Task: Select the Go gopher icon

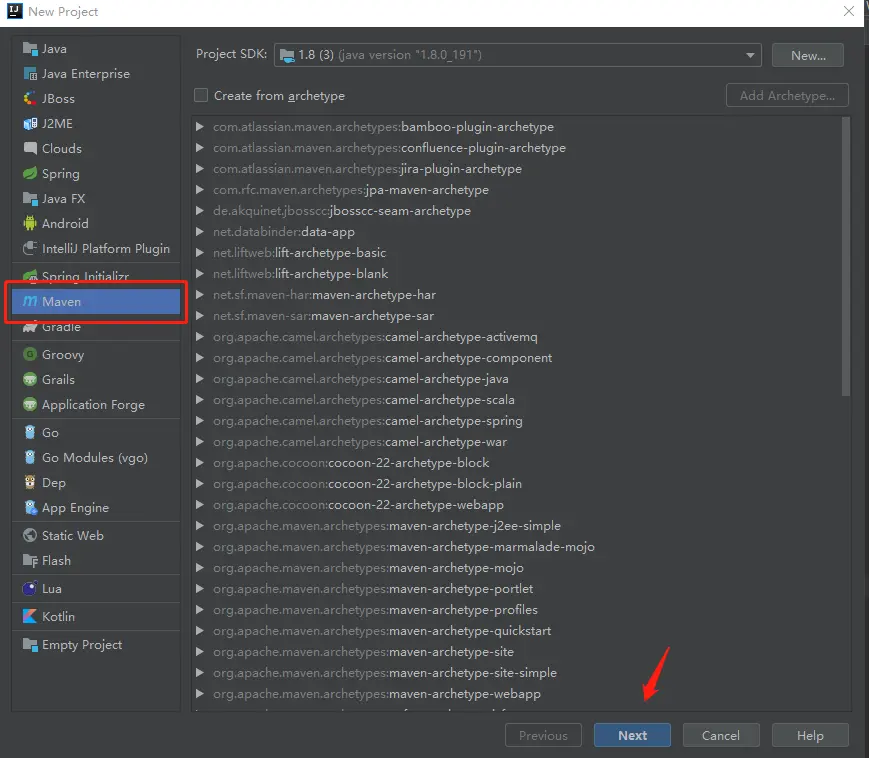Action: [30, 432]
